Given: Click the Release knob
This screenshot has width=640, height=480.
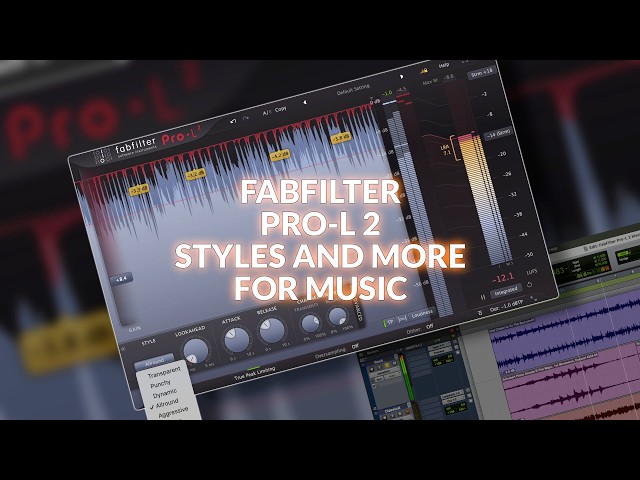Looking at the screenshot, I should pyautogui.click(x=272, y=330).
